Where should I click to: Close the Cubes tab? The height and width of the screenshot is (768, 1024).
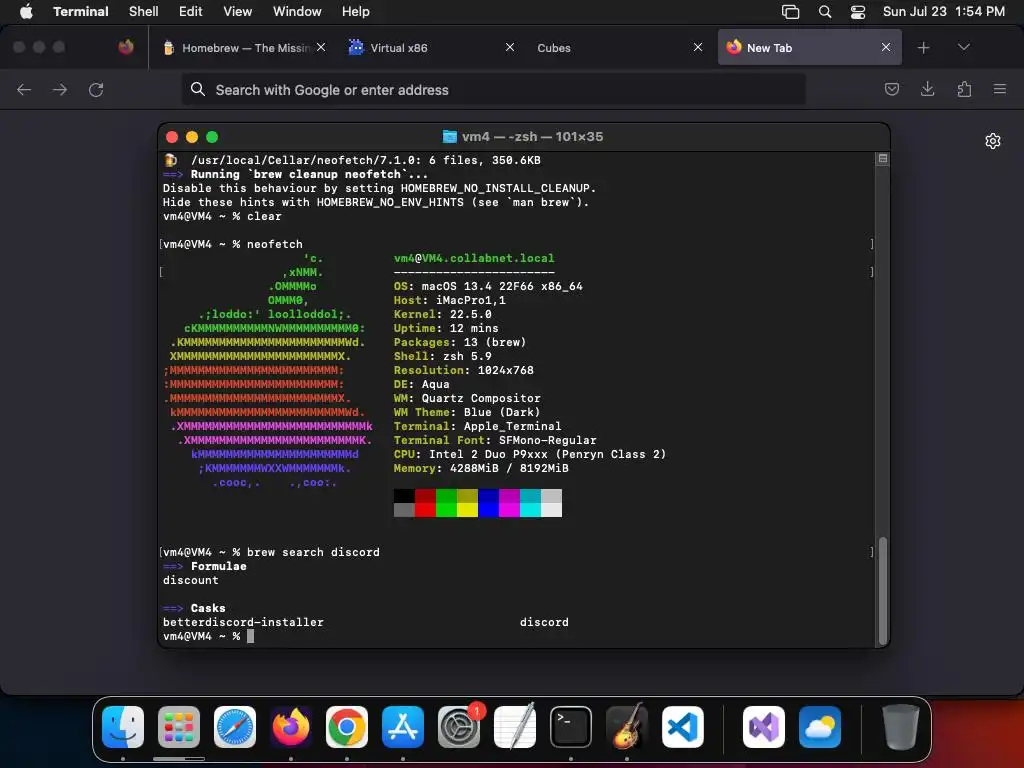(x=698, y=47)
